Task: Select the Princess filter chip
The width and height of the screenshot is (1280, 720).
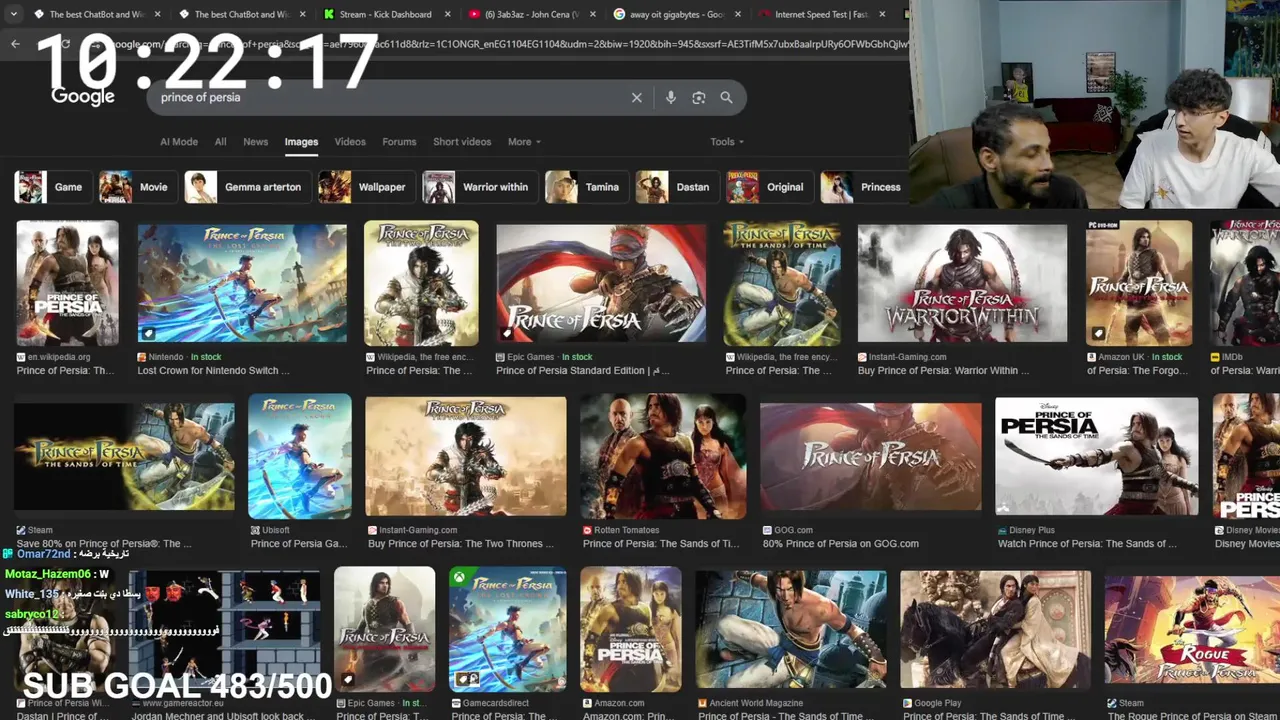Action: coord(864,187)
